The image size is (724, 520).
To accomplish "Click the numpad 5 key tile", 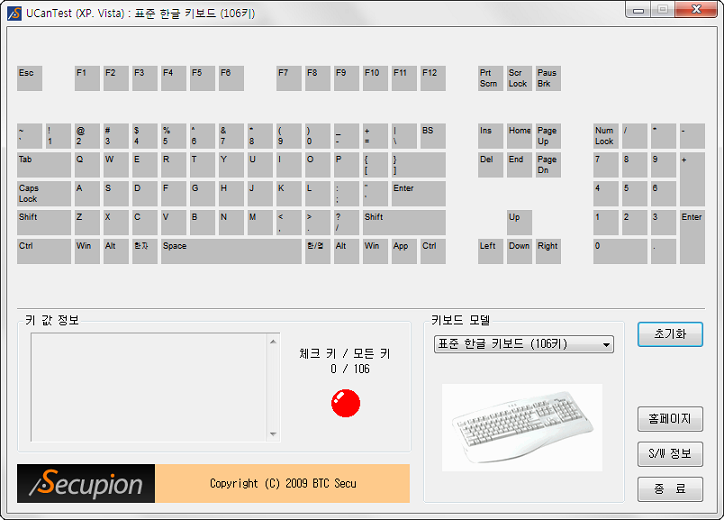I will tap(634, 193).
